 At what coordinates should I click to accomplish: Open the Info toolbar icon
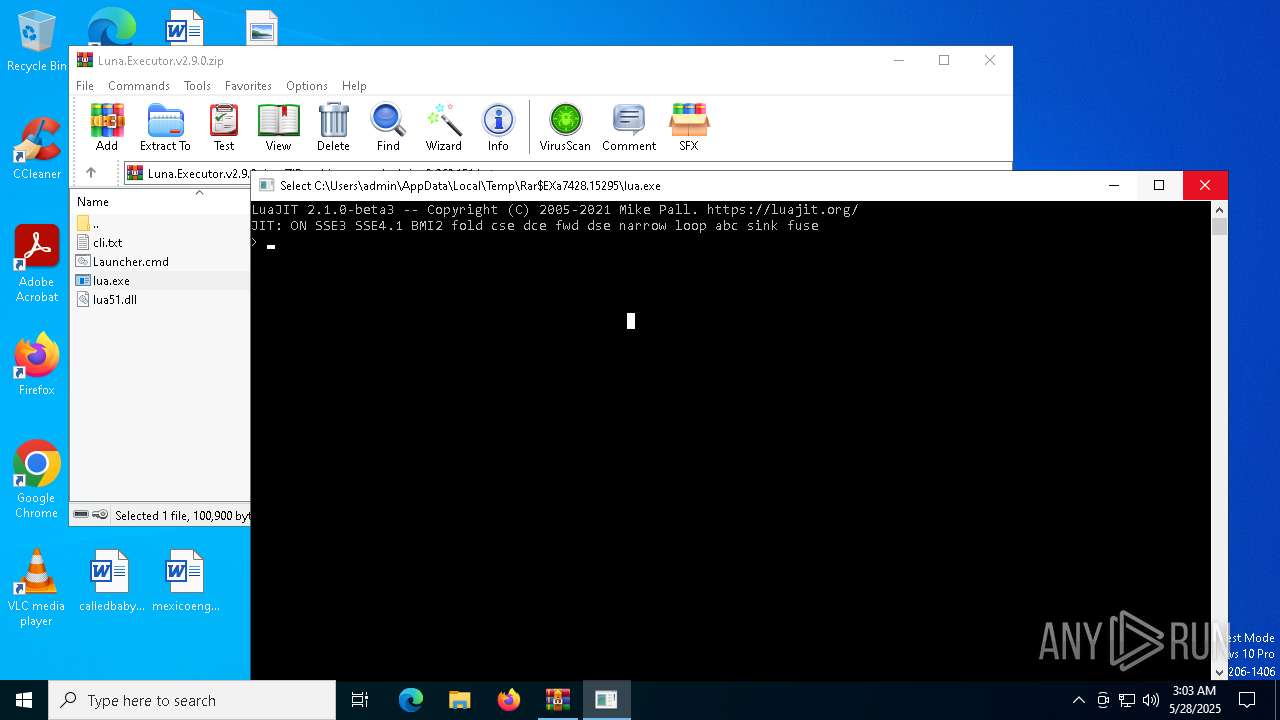tap(498, 127)
